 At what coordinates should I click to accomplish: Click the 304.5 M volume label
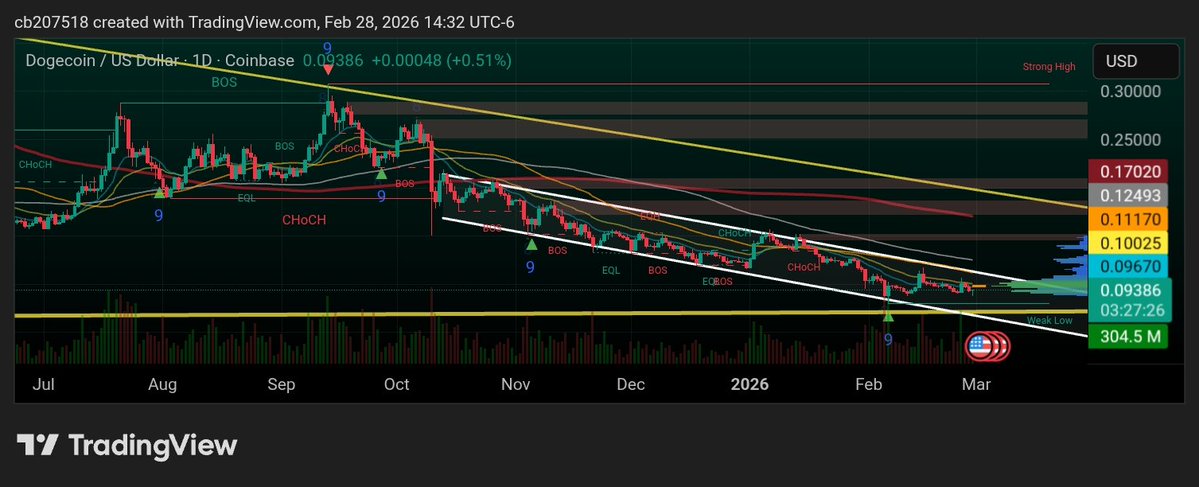click(x=1129, y=336)
